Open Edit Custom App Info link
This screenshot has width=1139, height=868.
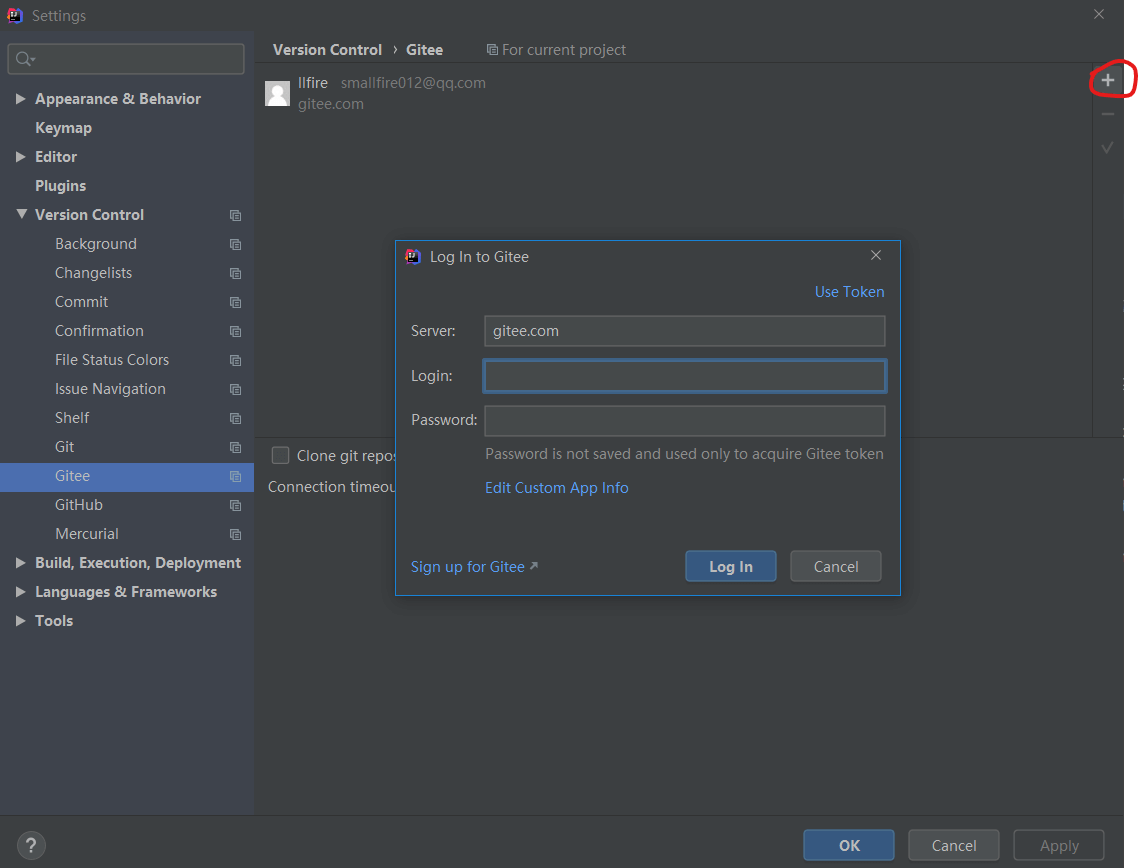[556, 488]
